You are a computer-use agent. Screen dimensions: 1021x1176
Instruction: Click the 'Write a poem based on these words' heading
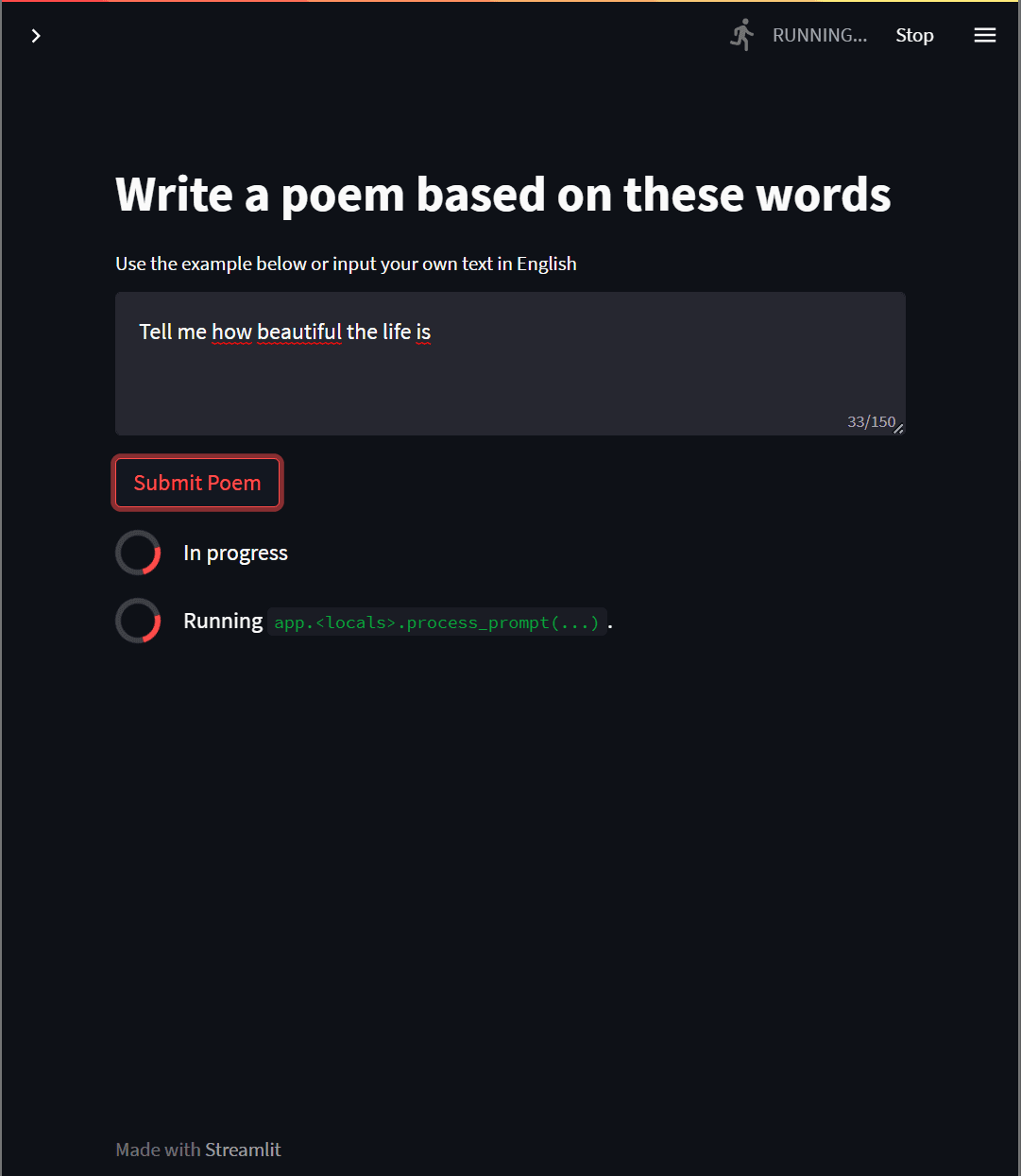pos(502,195)
